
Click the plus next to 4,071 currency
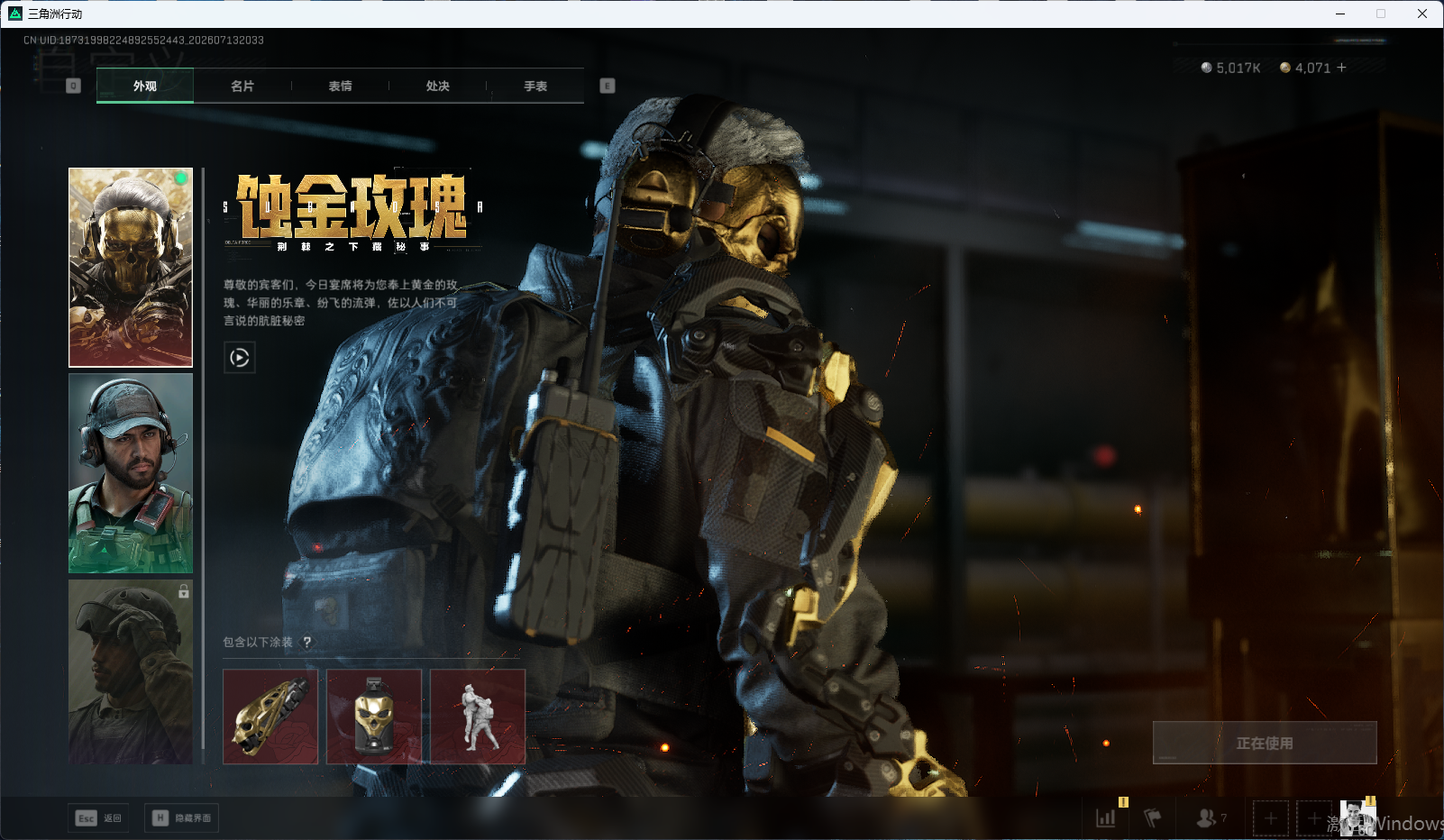pyautogui.click(x=1341, y=68)
